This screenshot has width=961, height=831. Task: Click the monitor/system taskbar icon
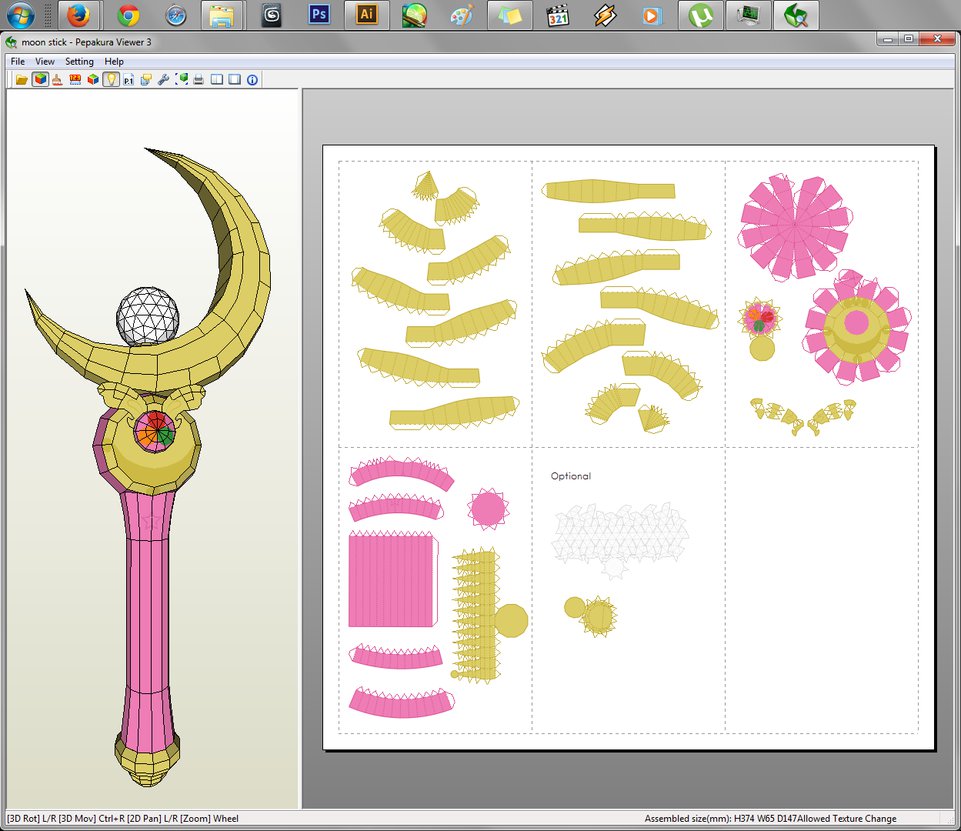748,15
